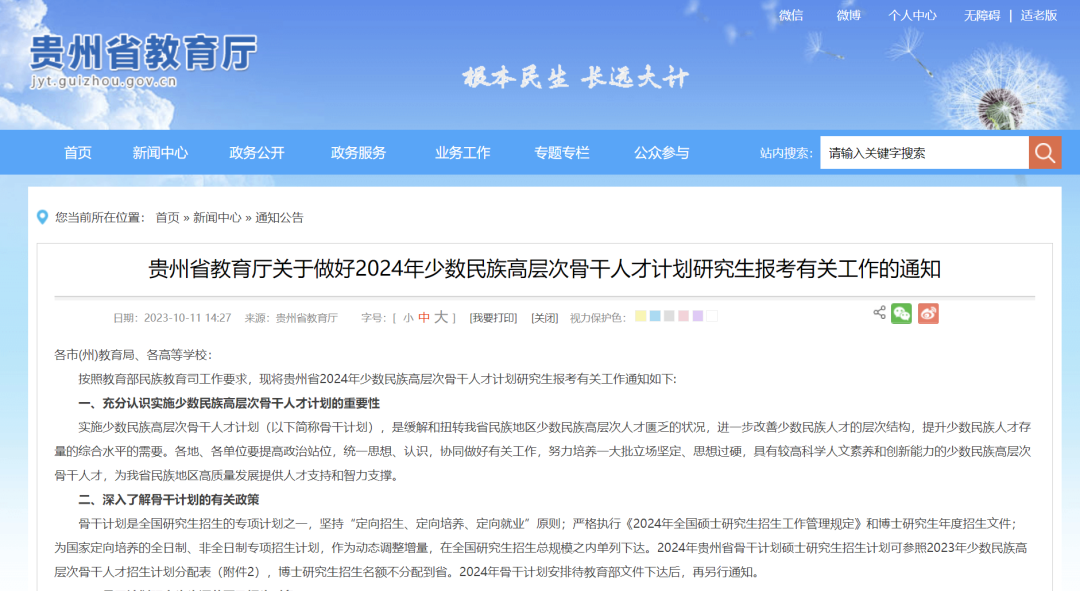Open the 政务公开 navigation menu
Screen dimensions: 1080x591
(257, 153)
